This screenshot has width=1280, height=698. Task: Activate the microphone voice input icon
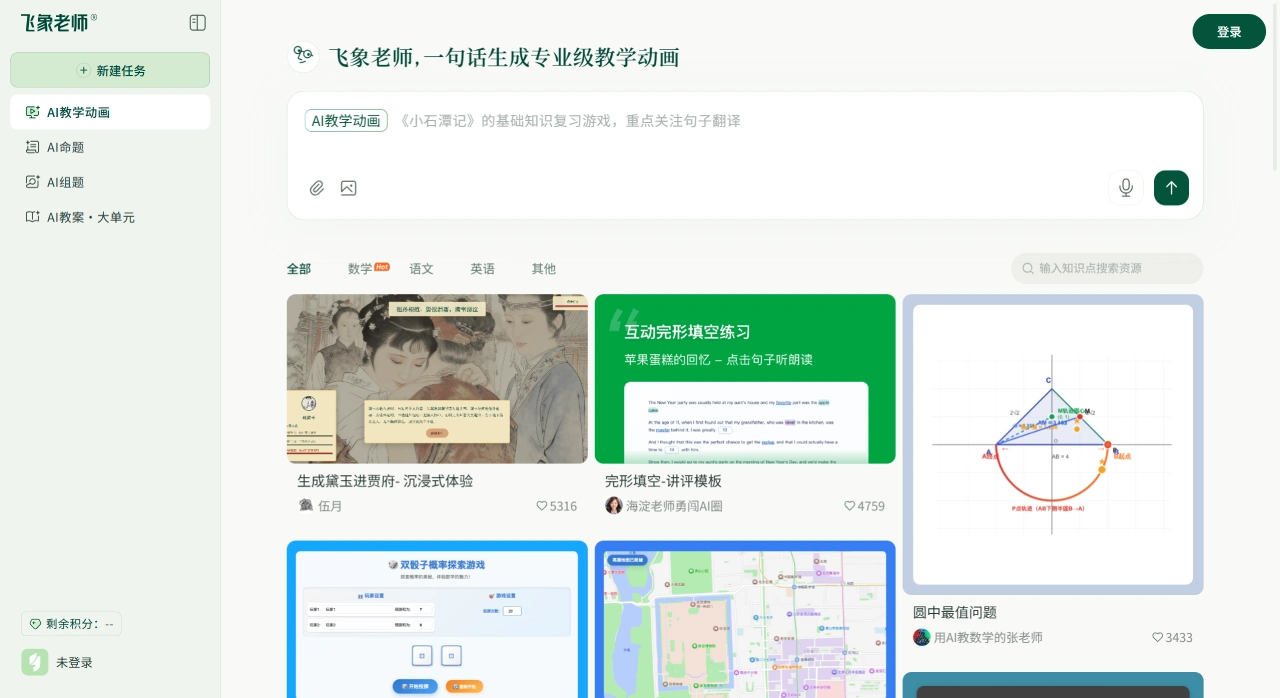pos(1126,188)
